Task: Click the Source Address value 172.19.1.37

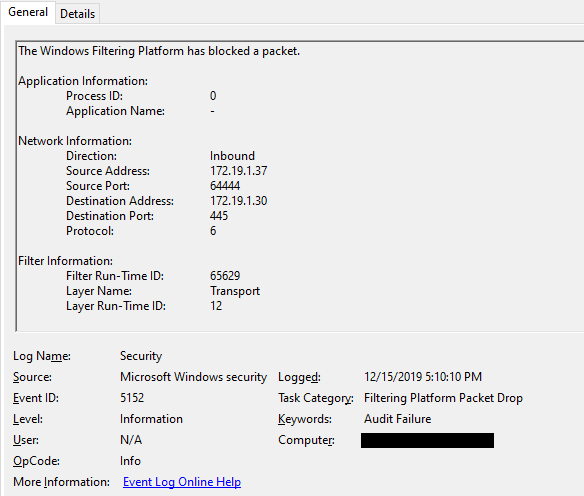Action: coord(238,171)
